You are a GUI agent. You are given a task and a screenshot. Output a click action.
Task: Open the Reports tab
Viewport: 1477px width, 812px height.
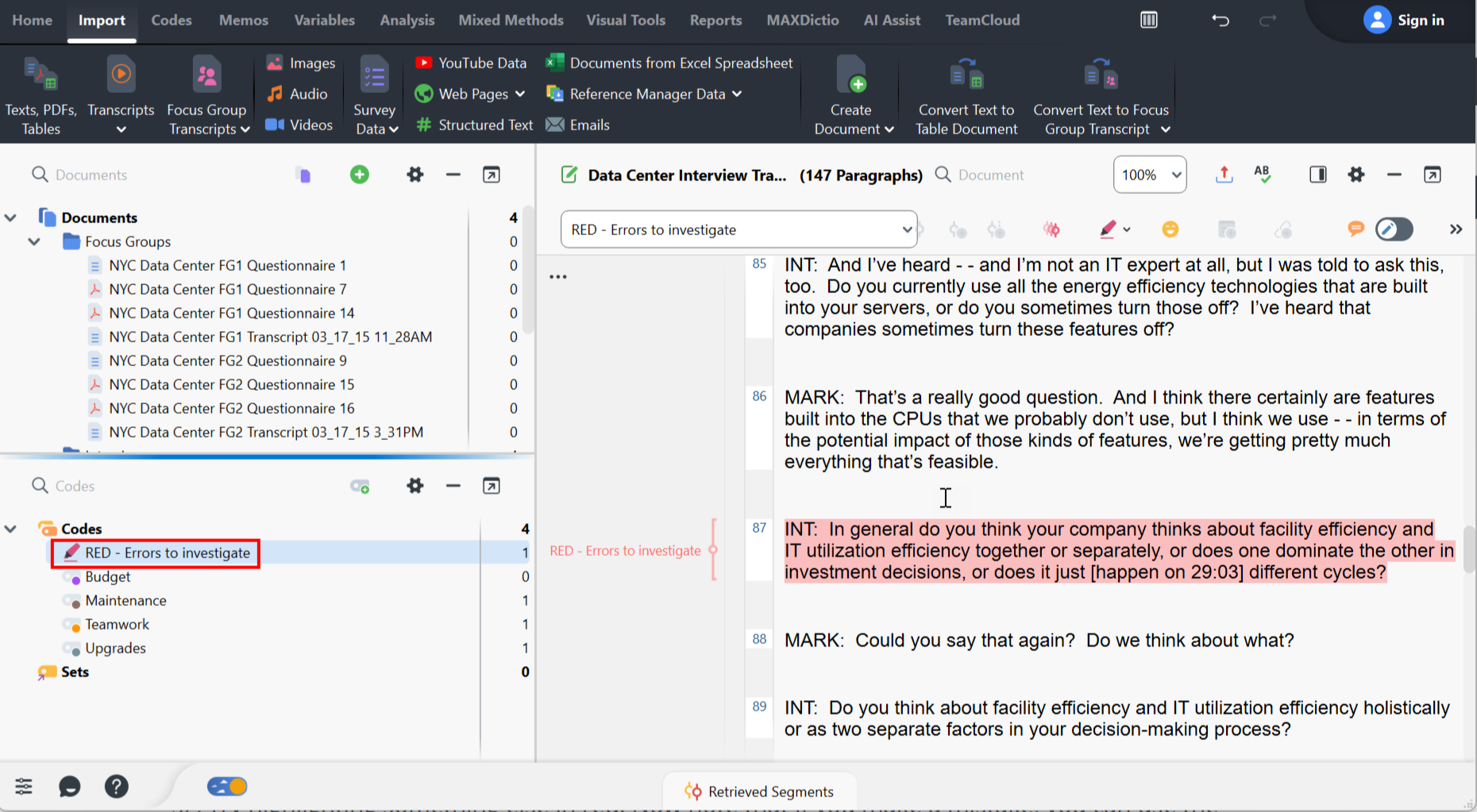tap(715, 20)
